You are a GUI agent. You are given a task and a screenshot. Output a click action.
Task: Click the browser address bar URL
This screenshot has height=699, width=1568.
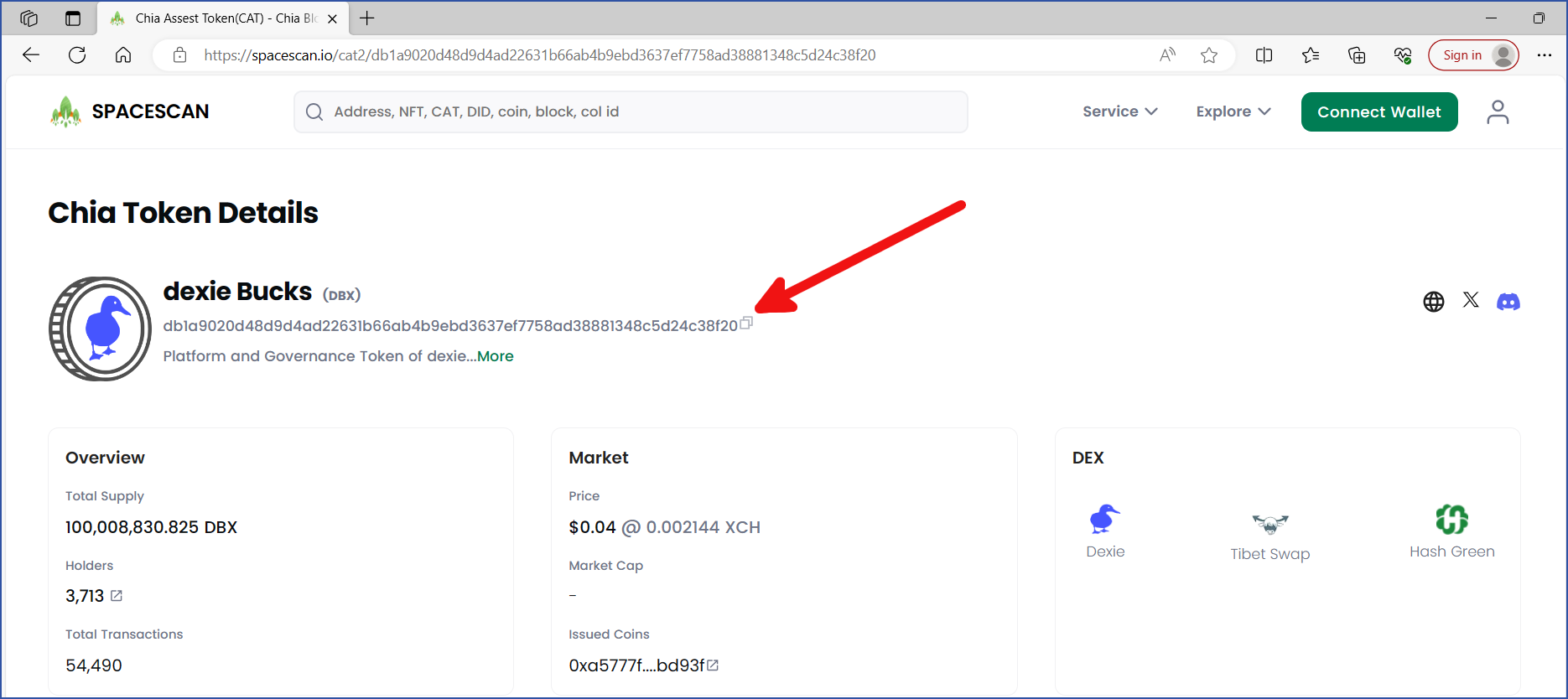(x=540, y=55)
